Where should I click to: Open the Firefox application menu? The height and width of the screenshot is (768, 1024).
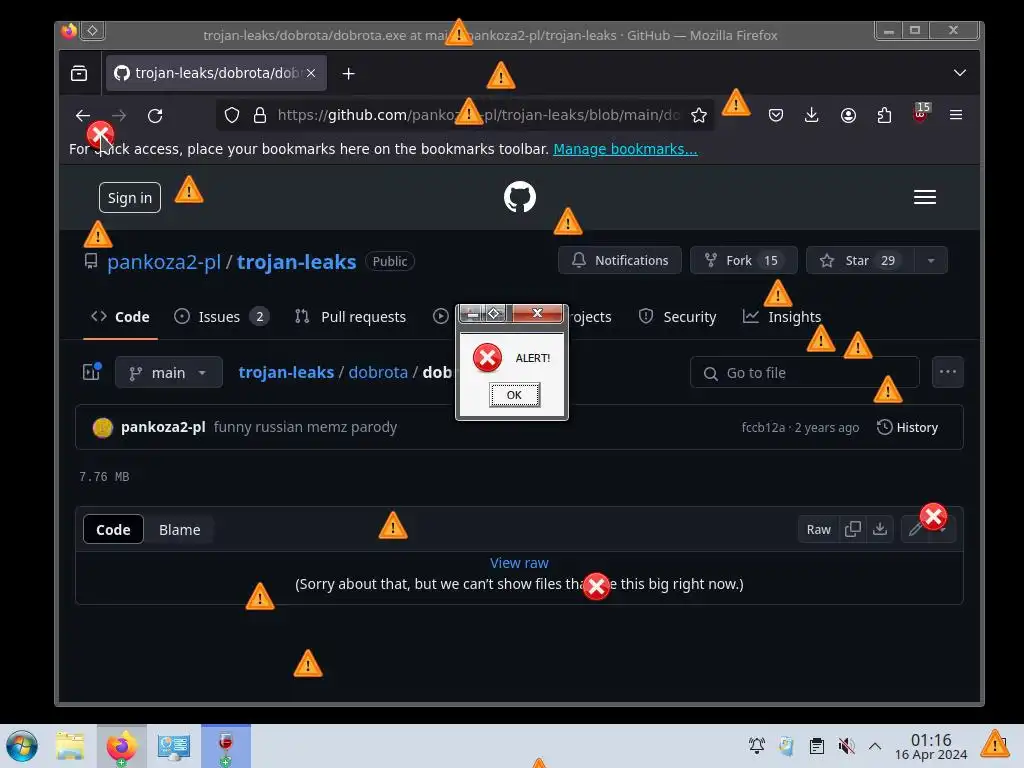point(956,115)
